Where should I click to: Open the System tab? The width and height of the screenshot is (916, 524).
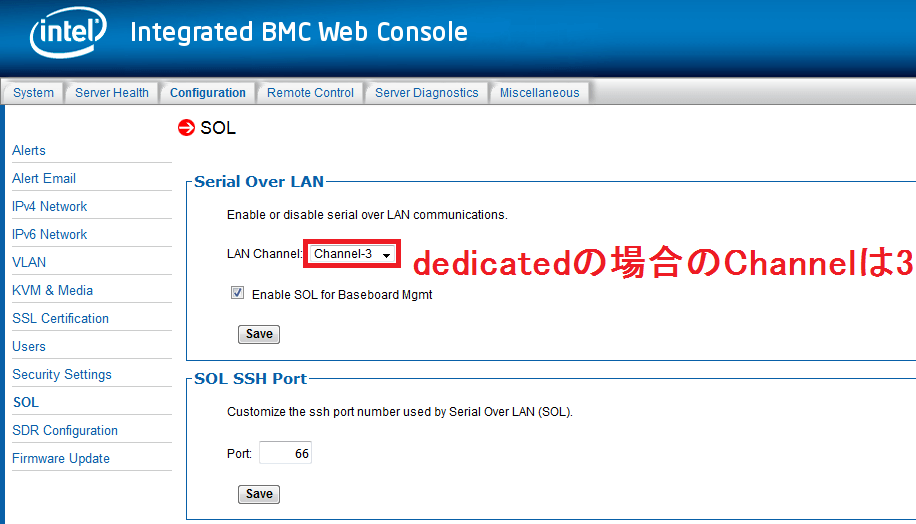click(33, 93)
